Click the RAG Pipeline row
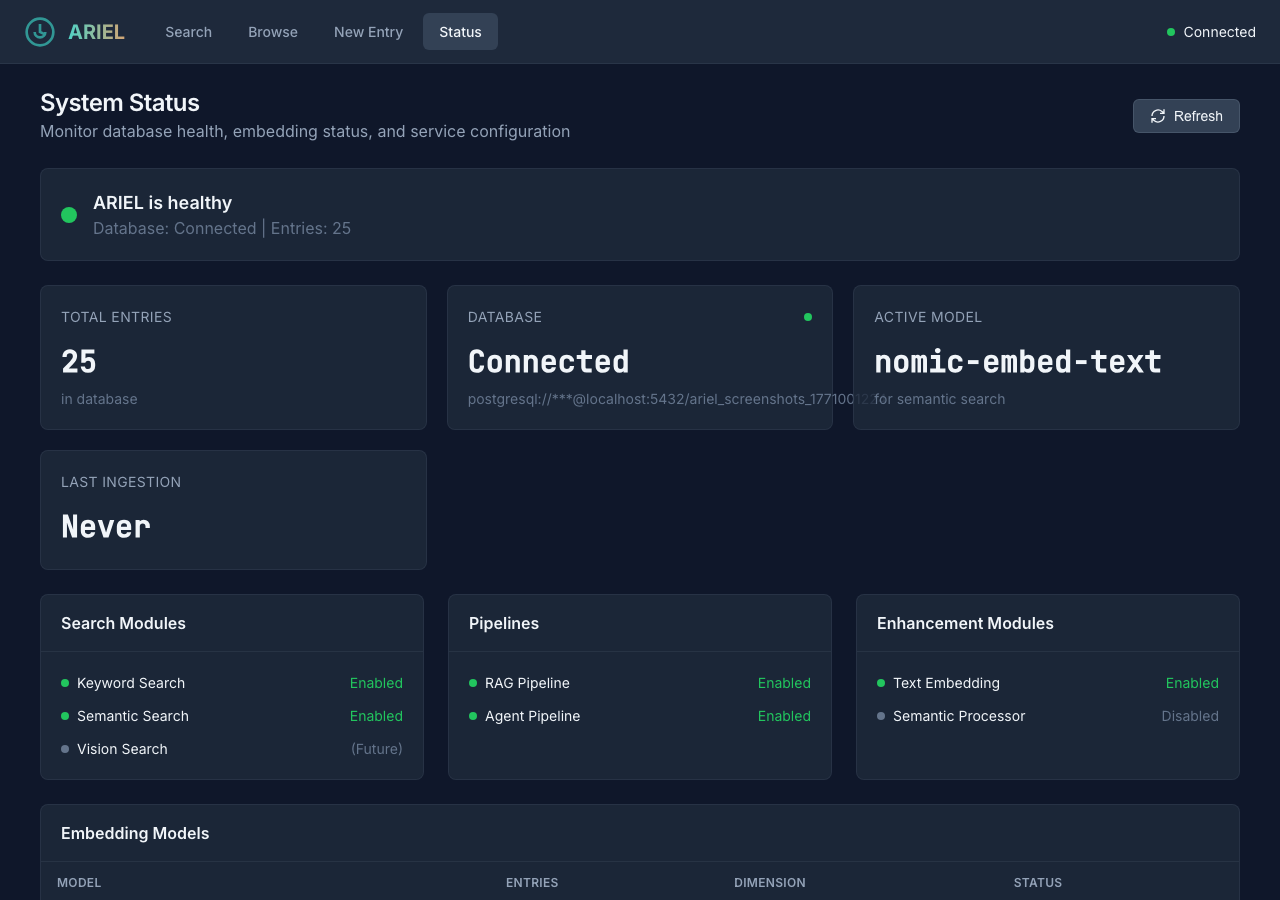The width and height of the screenshot is (1280, 900). [639, 683]
